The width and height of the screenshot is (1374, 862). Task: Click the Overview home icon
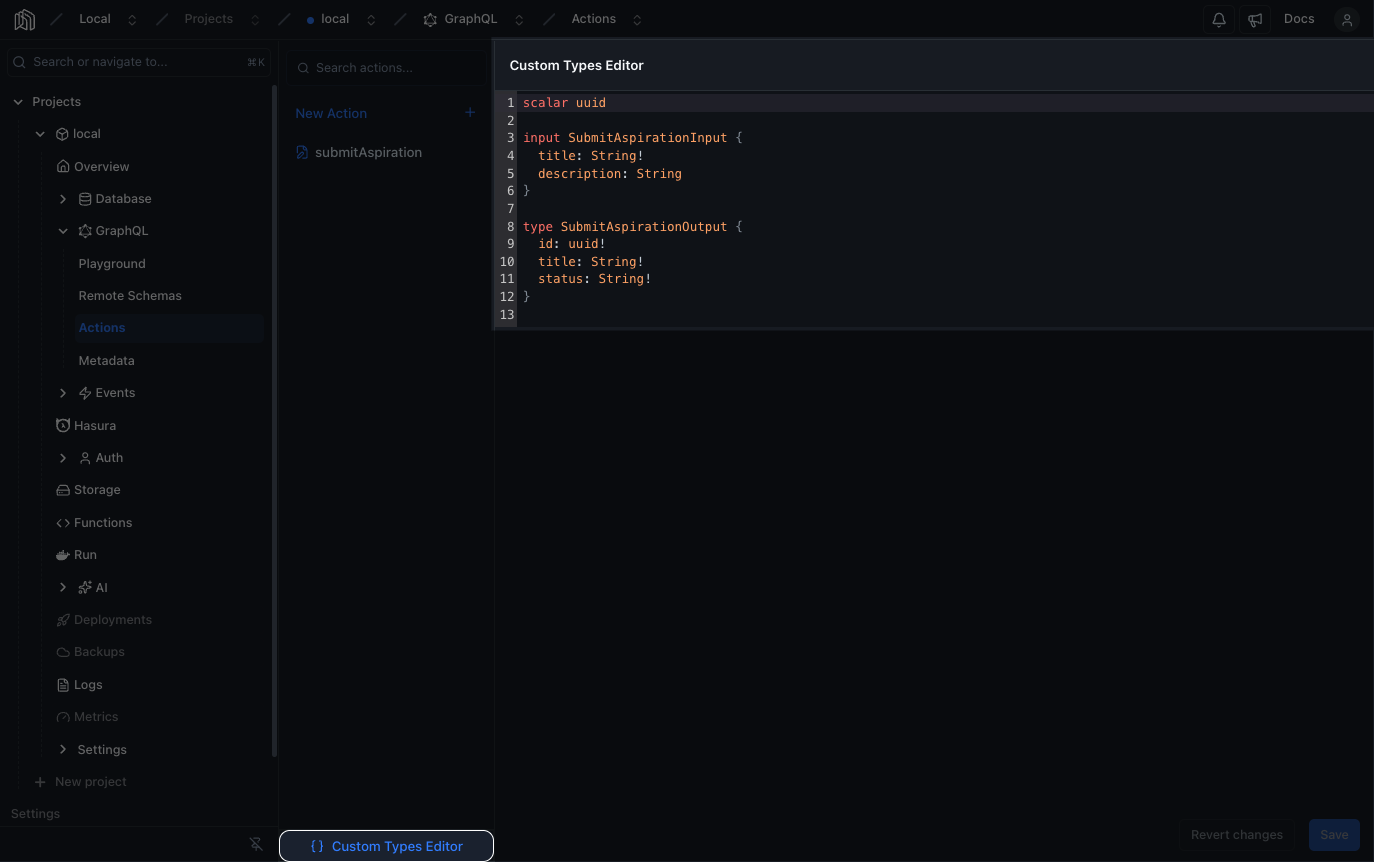pos(64,166)
